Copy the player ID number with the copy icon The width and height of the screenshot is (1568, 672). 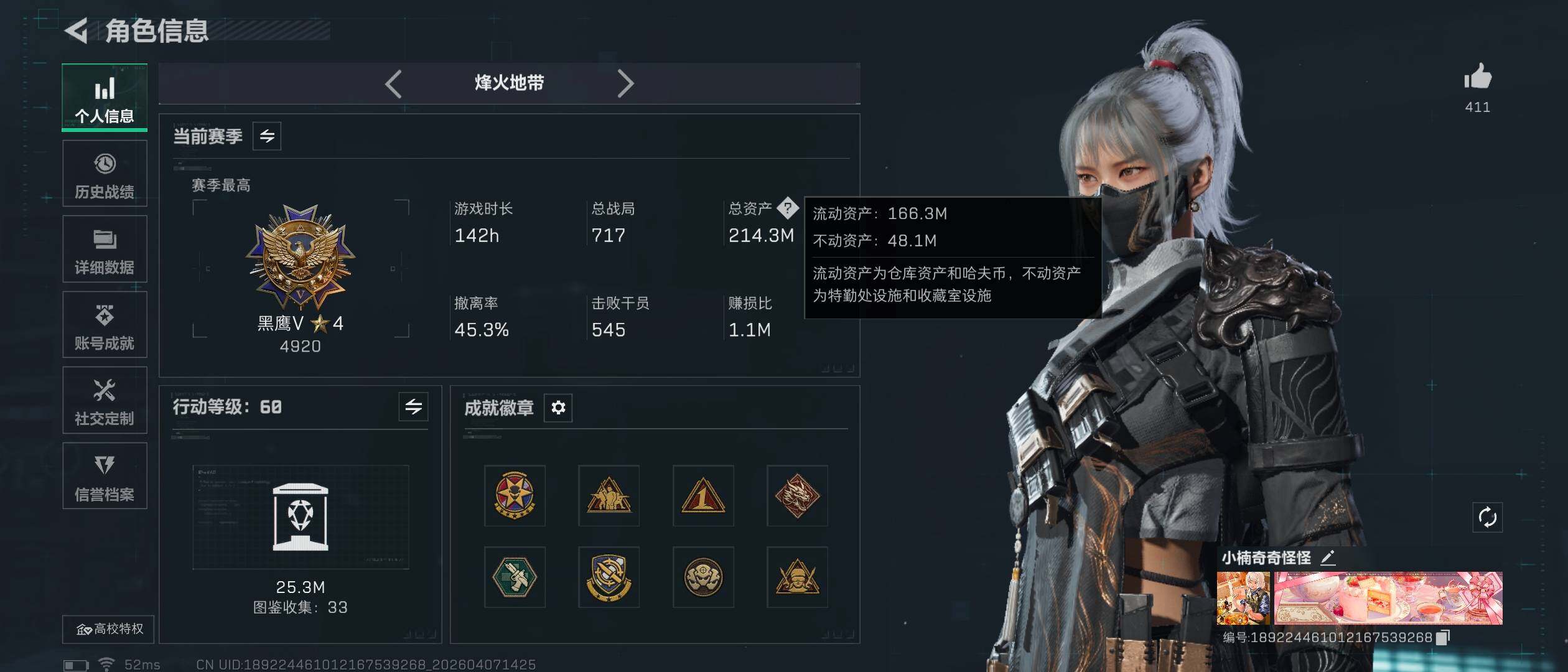coord(1443,637)
